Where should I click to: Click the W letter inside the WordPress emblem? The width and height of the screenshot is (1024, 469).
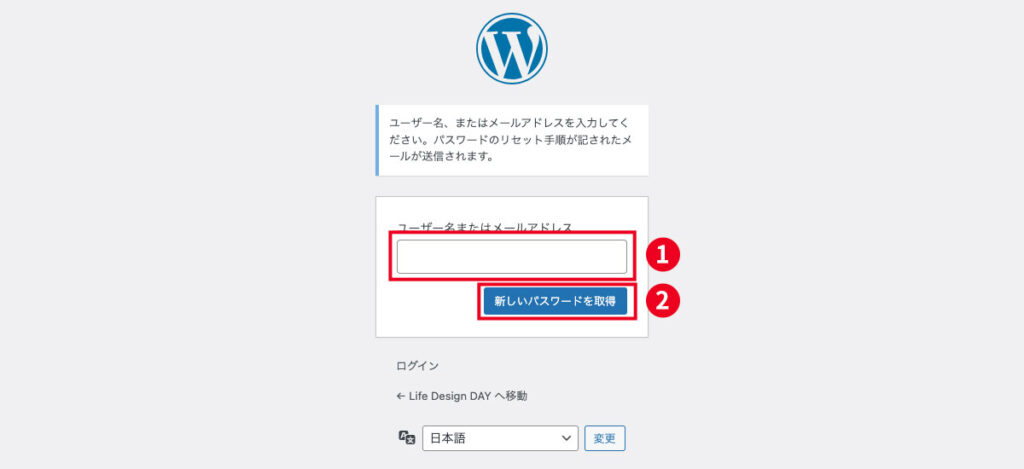[x=511, y=50]
